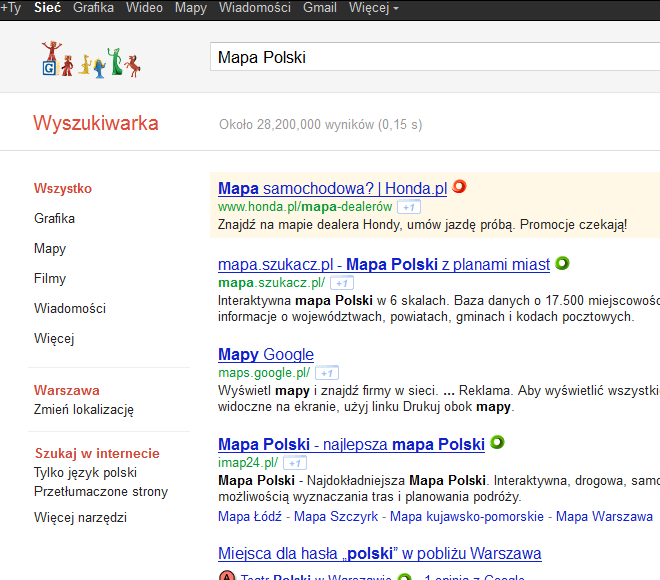Click +1 button next to maps.google.pl URL

pos(327,373)
